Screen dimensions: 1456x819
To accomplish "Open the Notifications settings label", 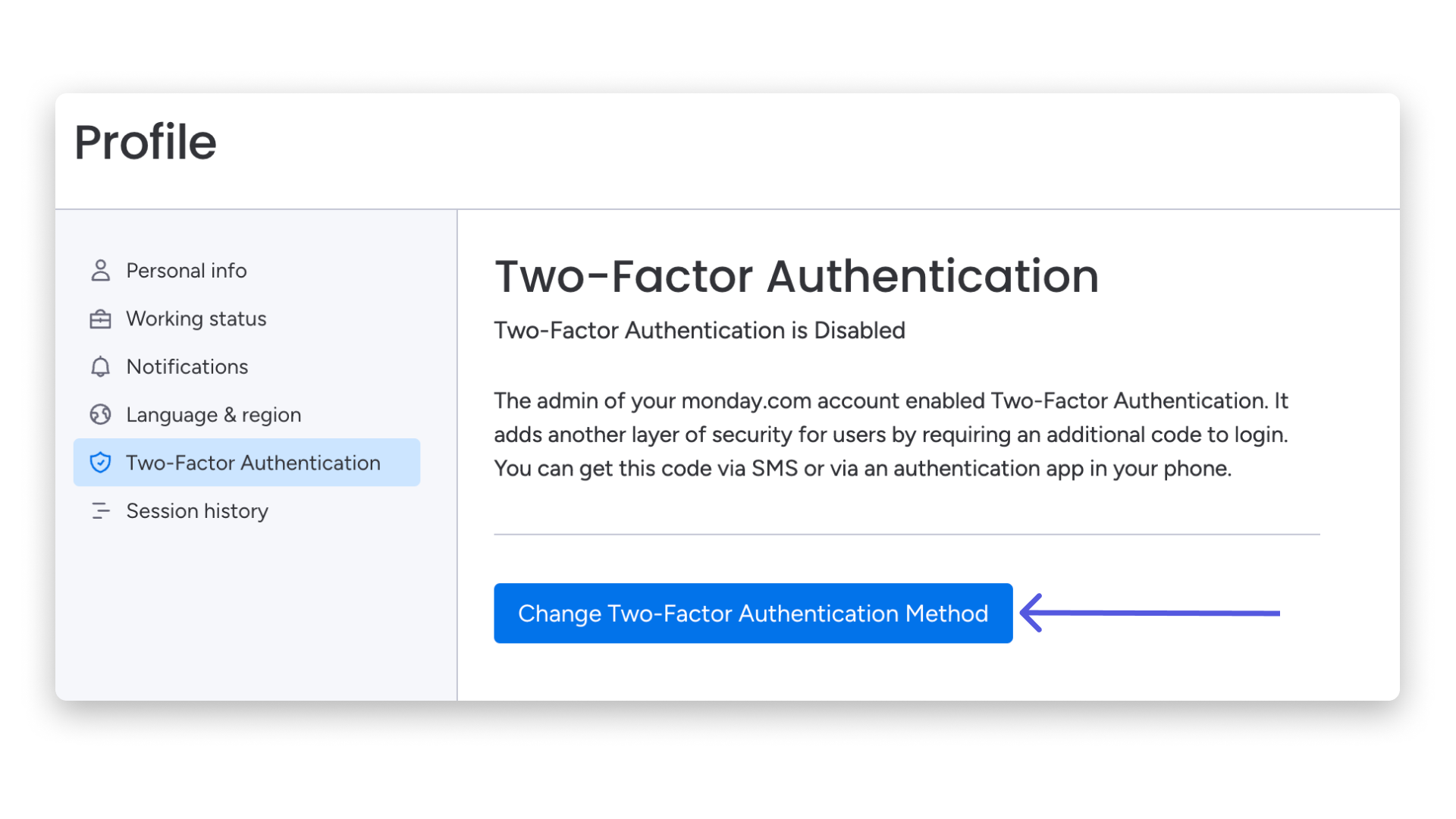I will click(x=187, y=367).
